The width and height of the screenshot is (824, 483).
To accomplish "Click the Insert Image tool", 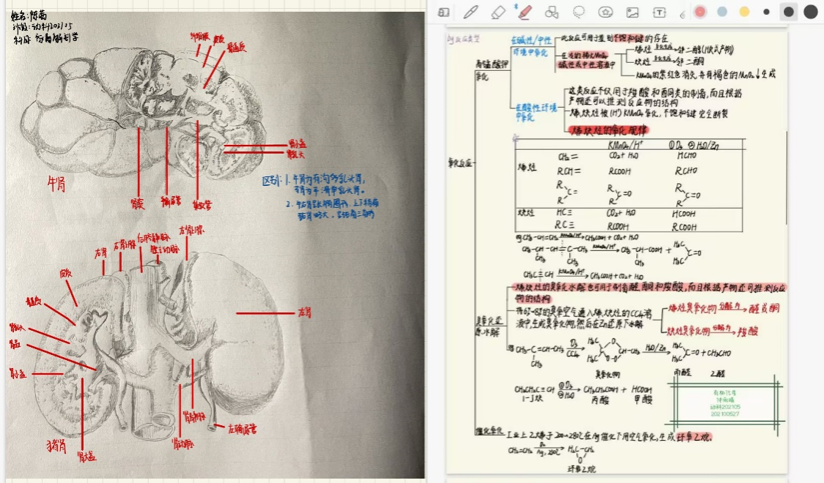I will (633, 12).
